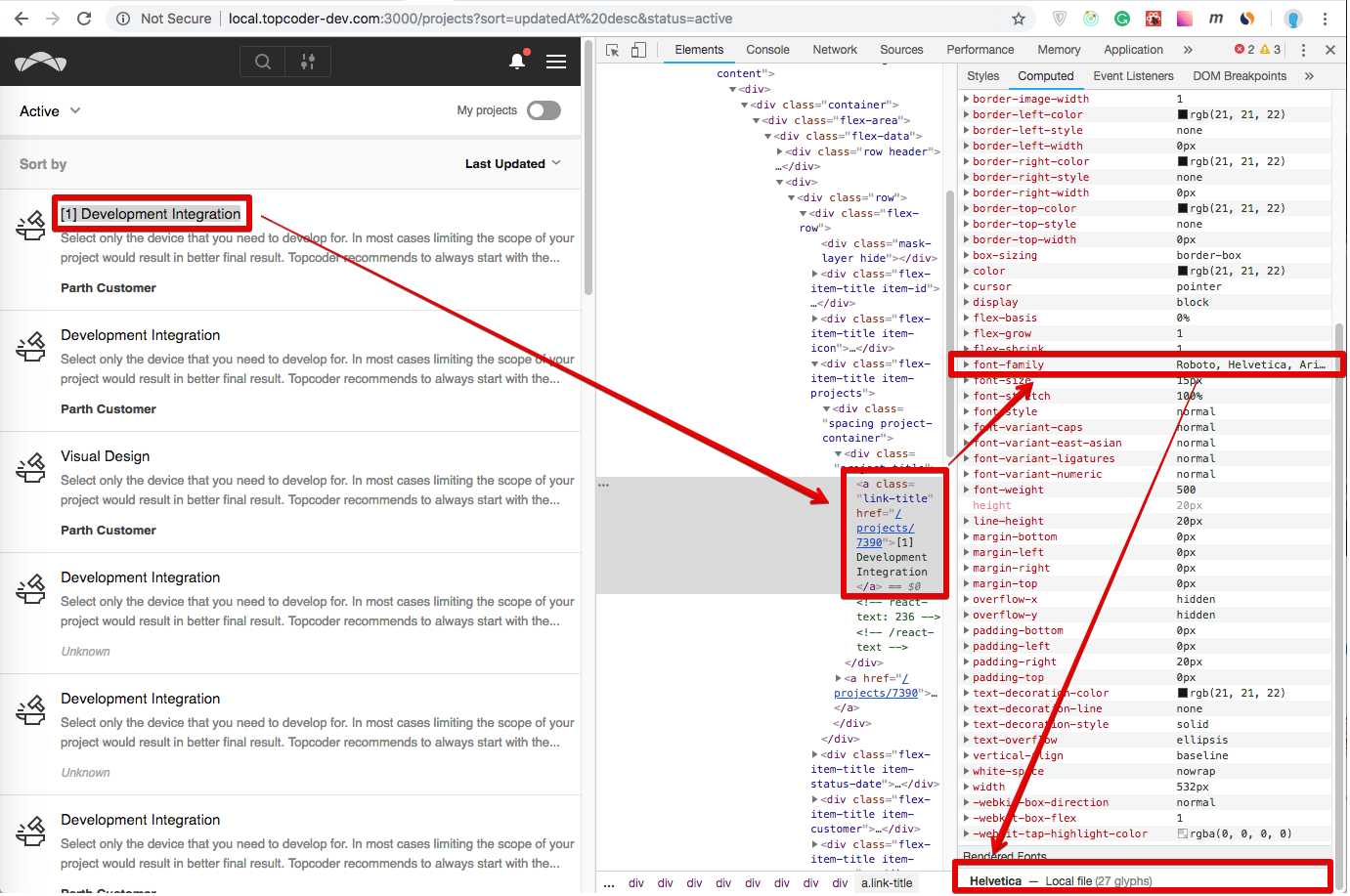Screen dimensions: 1350x896
Task: Click the -webkit-tap-highlight-color swatch
Action: pyautogui.click(x=1183, y=833)
